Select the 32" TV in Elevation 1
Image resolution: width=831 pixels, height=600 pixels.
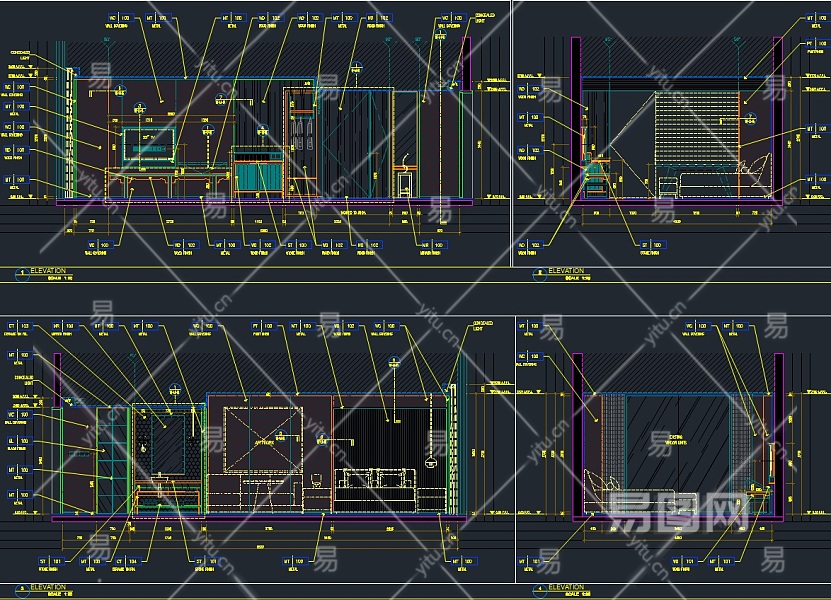pos(149,144)
